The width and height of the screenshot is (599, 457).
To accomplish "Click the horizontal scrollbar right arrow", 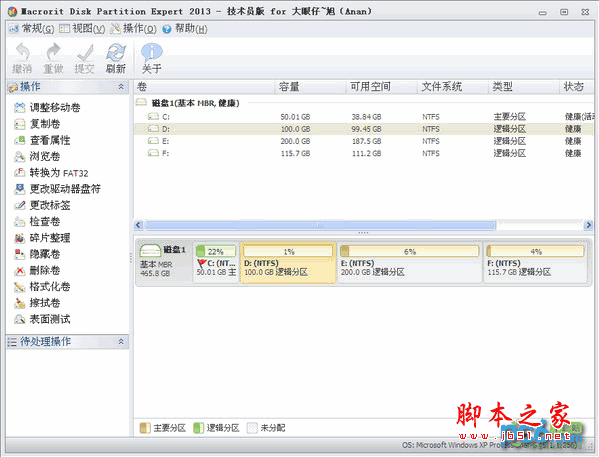I will [x=588, y=225].
